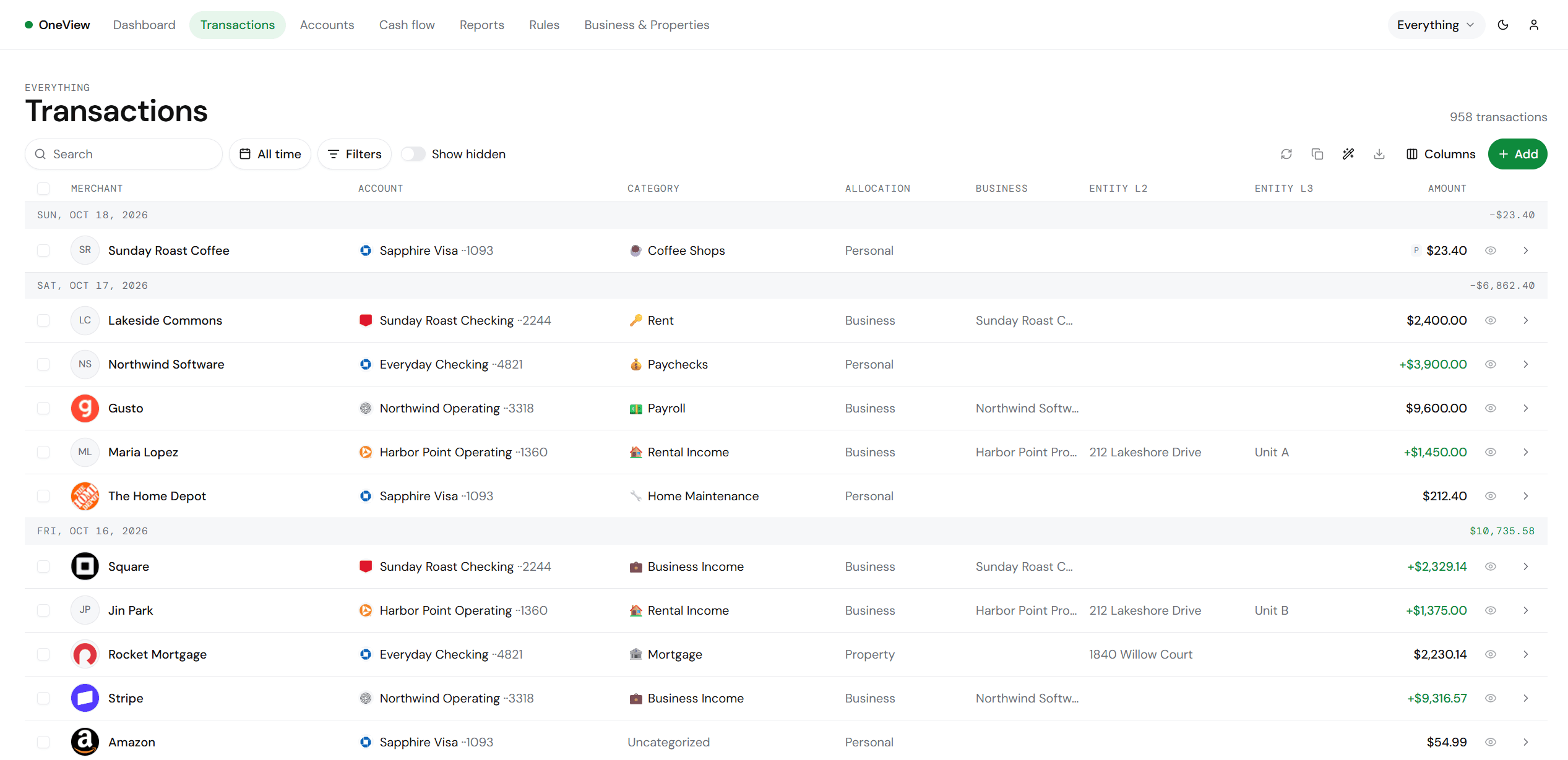Select the Sunday Roast Coffee row checkbox
1568x760 pixels.
[x=43, y=250]
